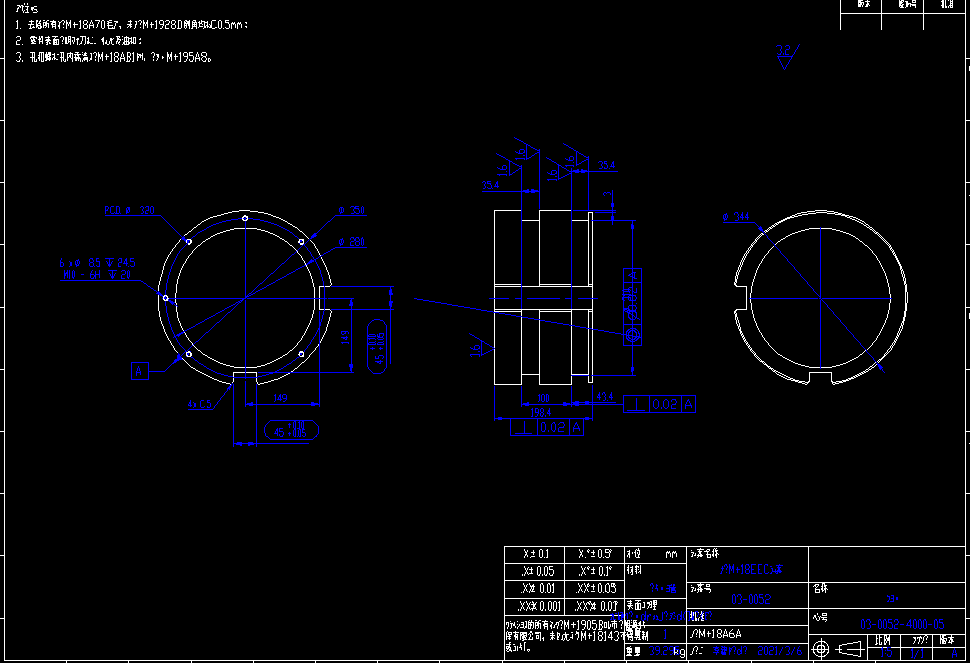Click the 198.4 overall width dimension

[x=542, y=411]
